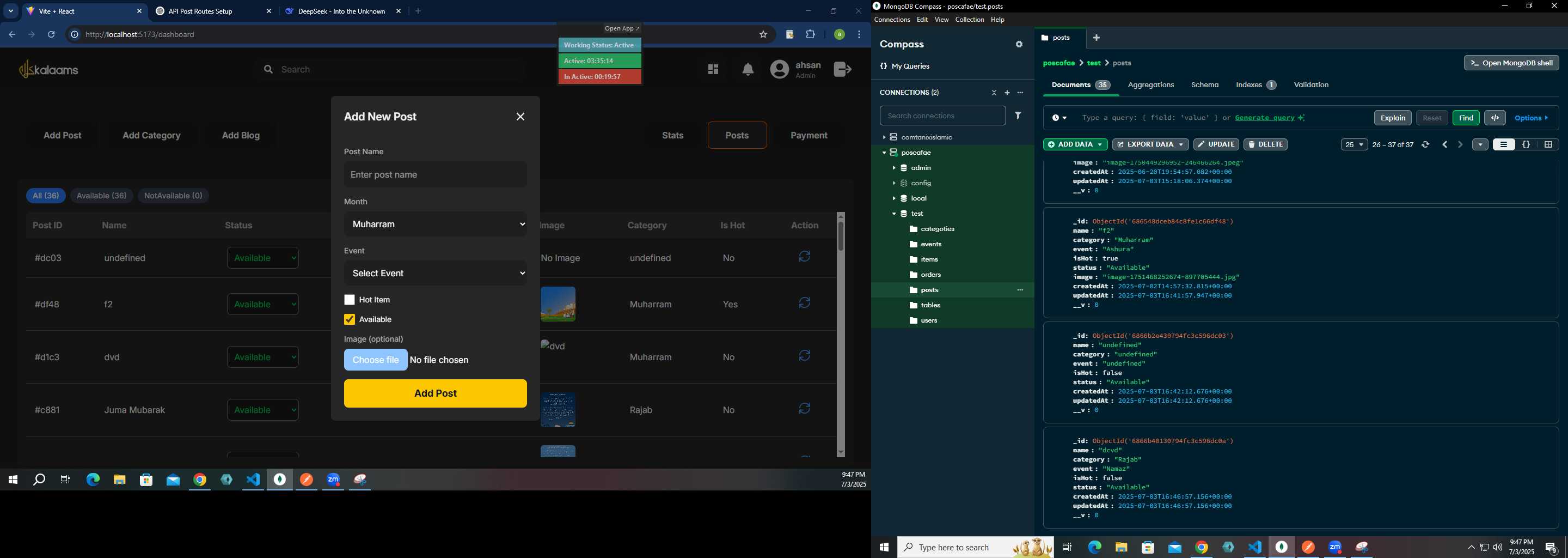
Task: Expand the admin database in sidebar
Action: [893, 167]
